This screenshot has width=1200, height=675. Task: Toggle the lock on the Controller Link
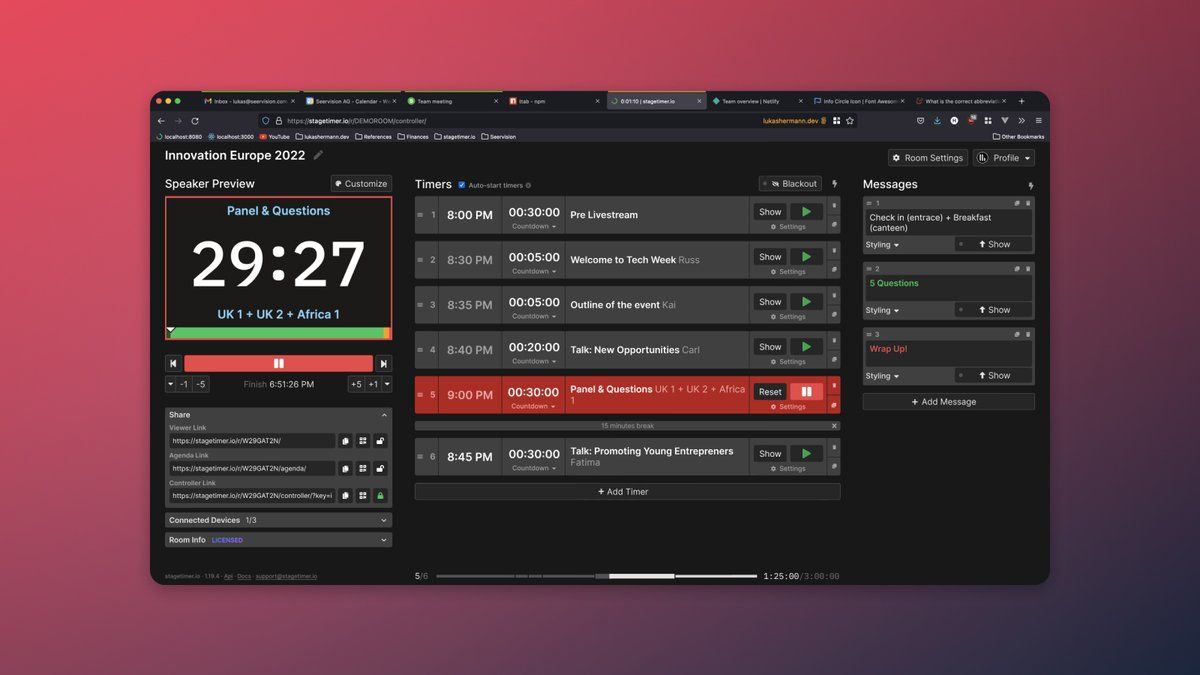(380, 495)
